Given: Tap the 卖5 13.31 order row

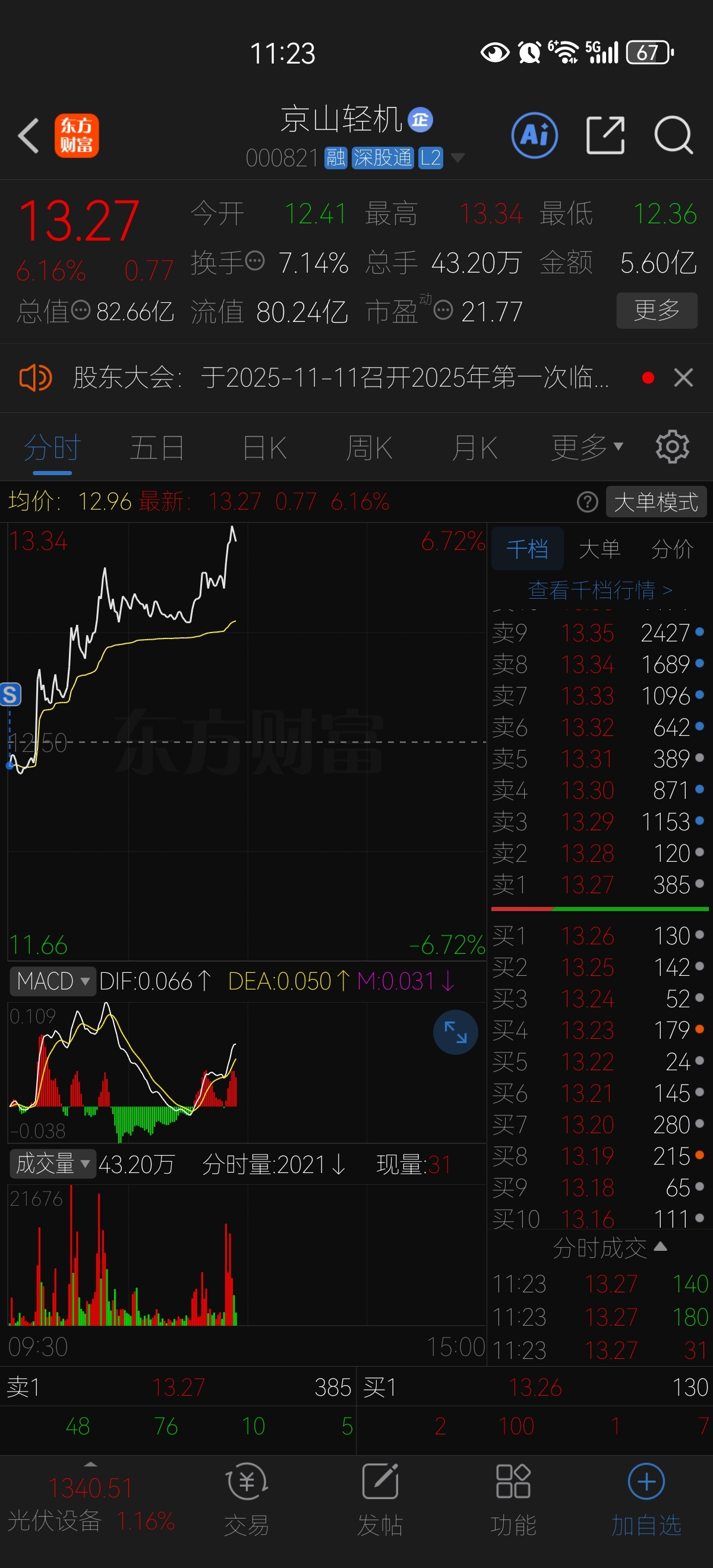Looking at the screenshot, I should (599, 759).
